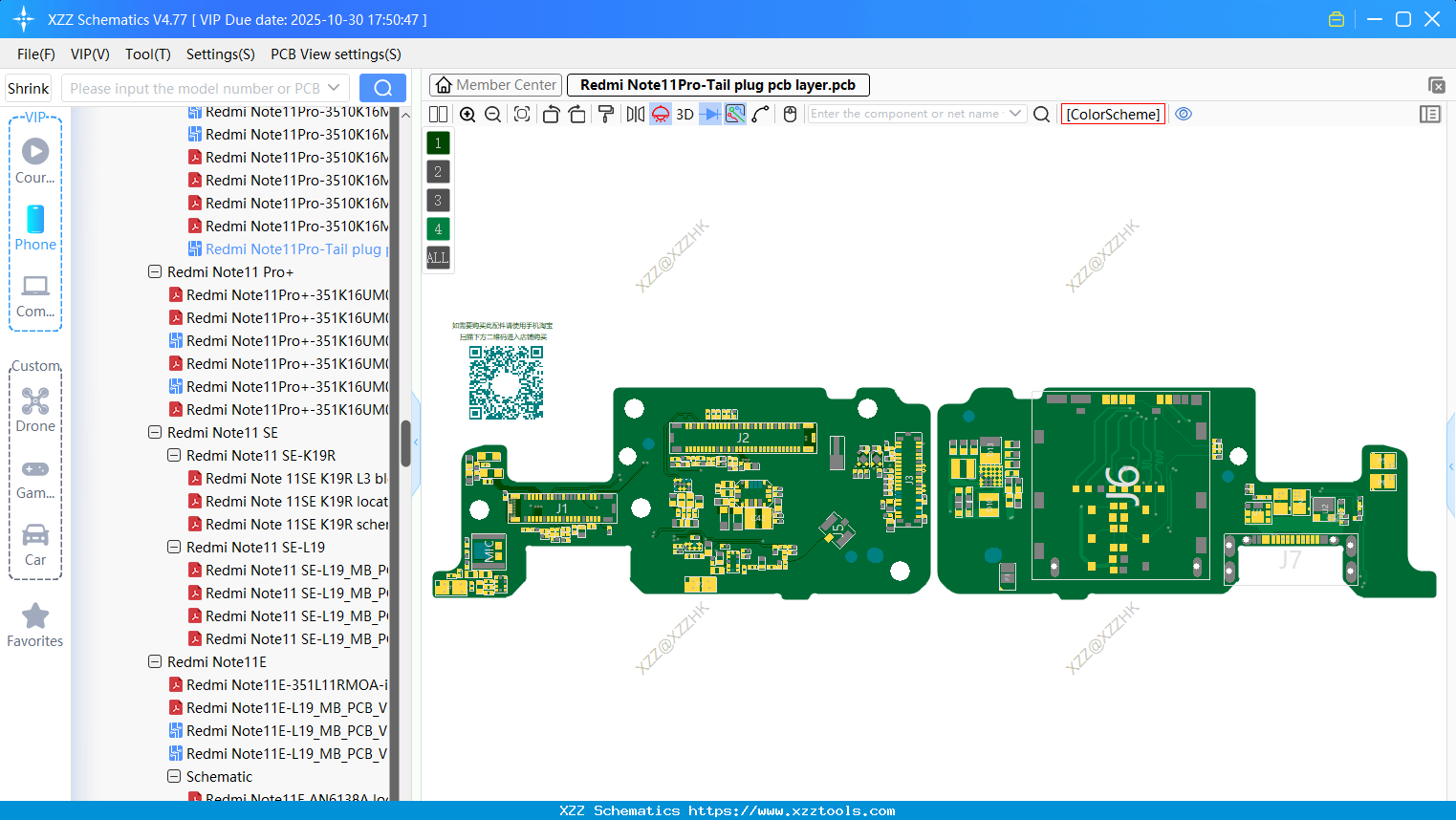The height and width of the screenshot is (820, 1456).
Task: Rotate the board clockwise
Action: 577,114
